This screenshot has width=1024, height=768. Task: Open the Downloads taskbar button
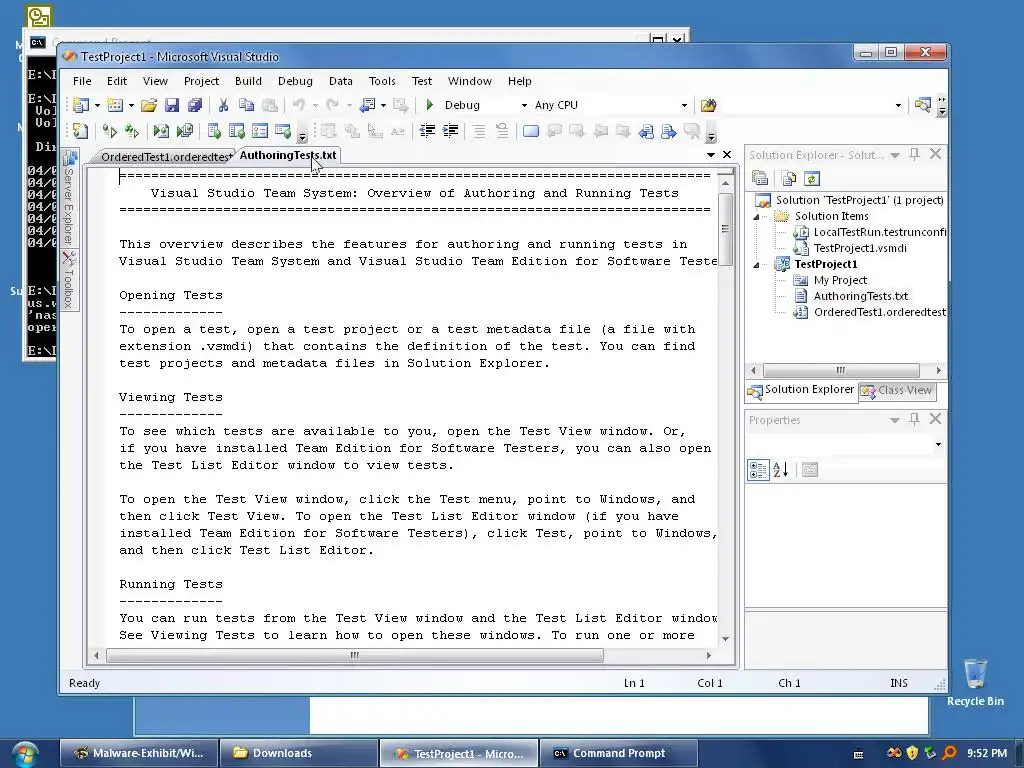click(298, 753)
